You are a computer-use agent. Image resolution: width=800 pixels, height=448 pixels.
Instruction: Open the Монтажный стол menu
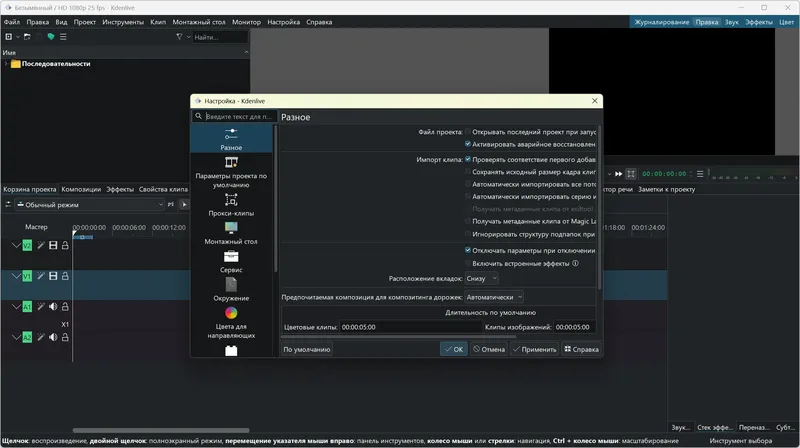(198, 22)
